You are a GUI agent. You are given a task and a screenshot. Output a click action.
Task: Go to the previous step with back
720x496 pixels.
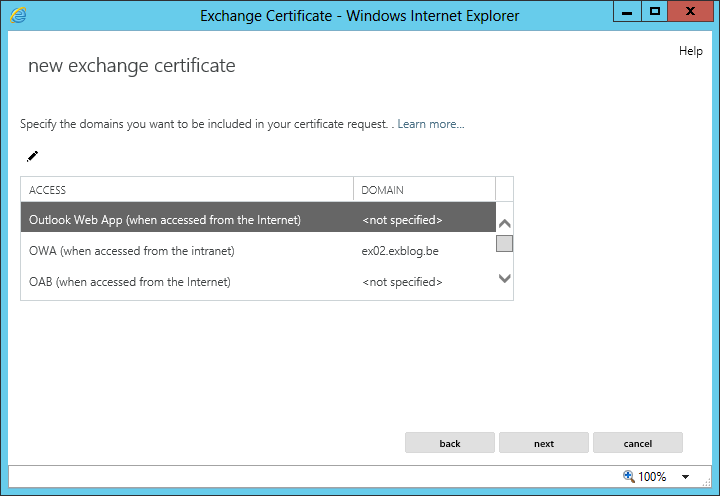pyautogui.click(x=450, y=443)
